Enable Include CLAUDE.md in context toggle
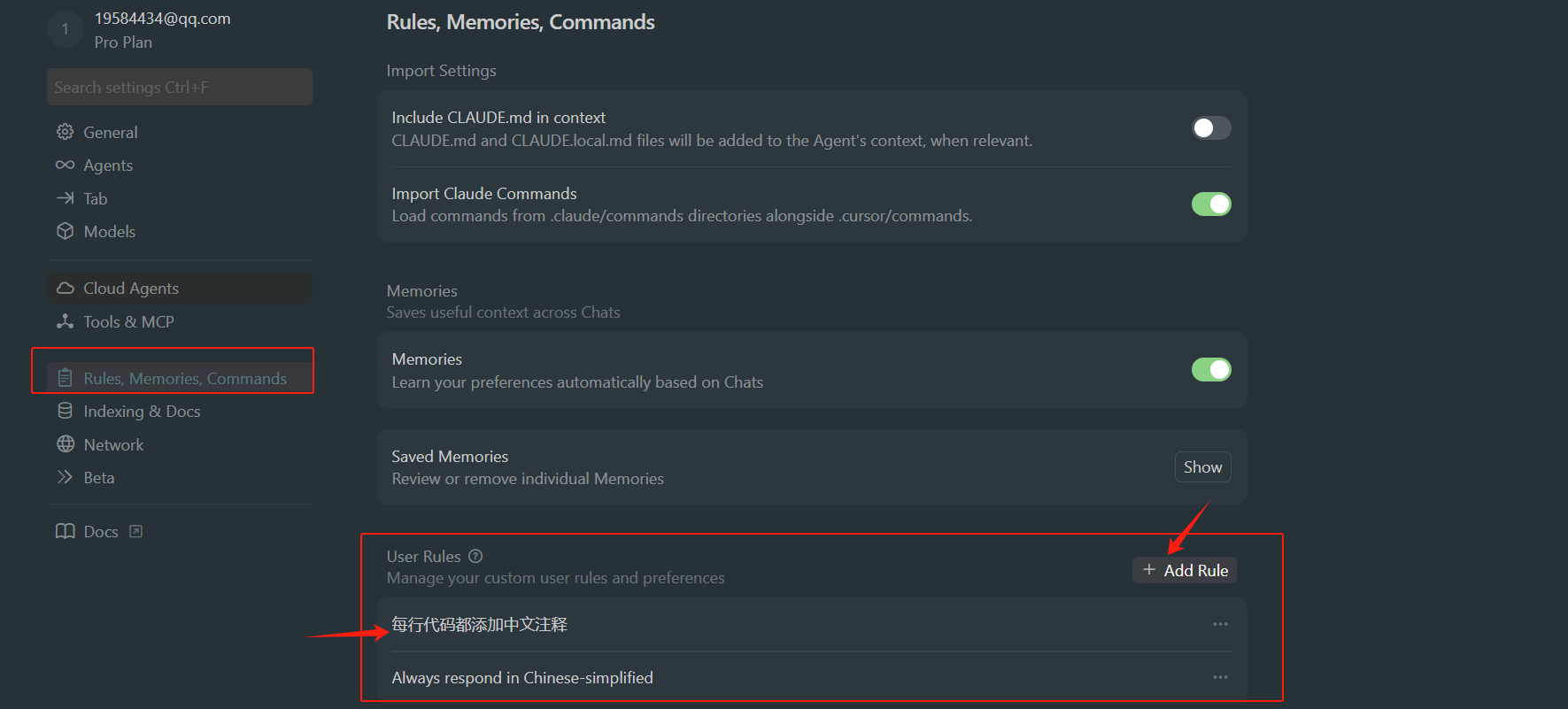This screenshot has height=709, width=1568. pyautogui.click(x=1210, y=128)
